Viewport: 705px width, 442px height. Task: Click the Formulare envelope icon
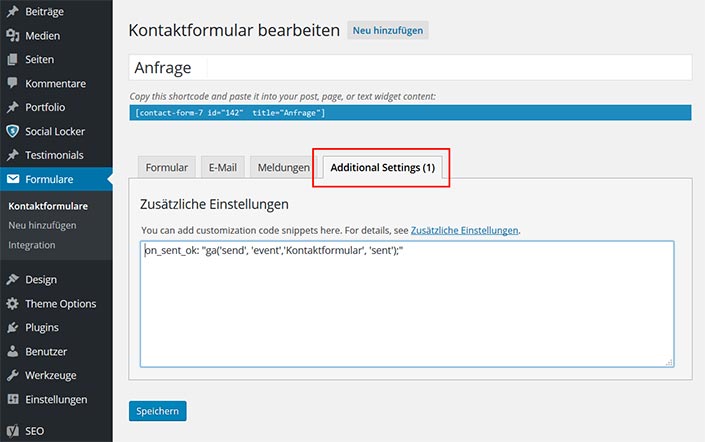coord(13,179)
